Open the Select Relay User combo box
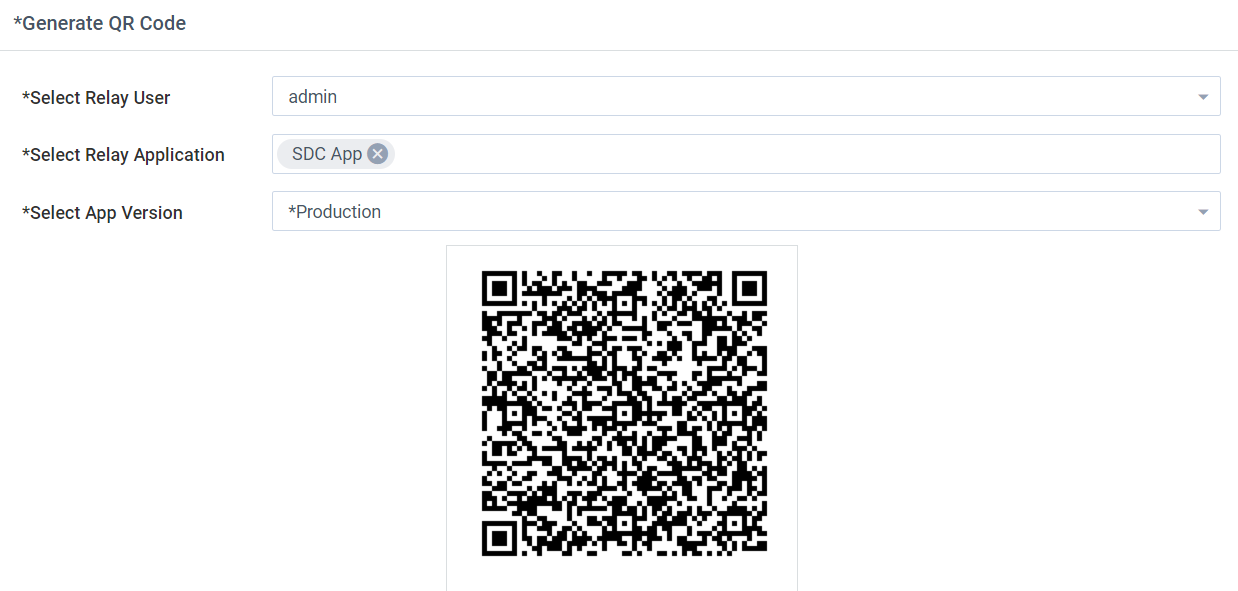1238x591 pixels. point(746,97)
